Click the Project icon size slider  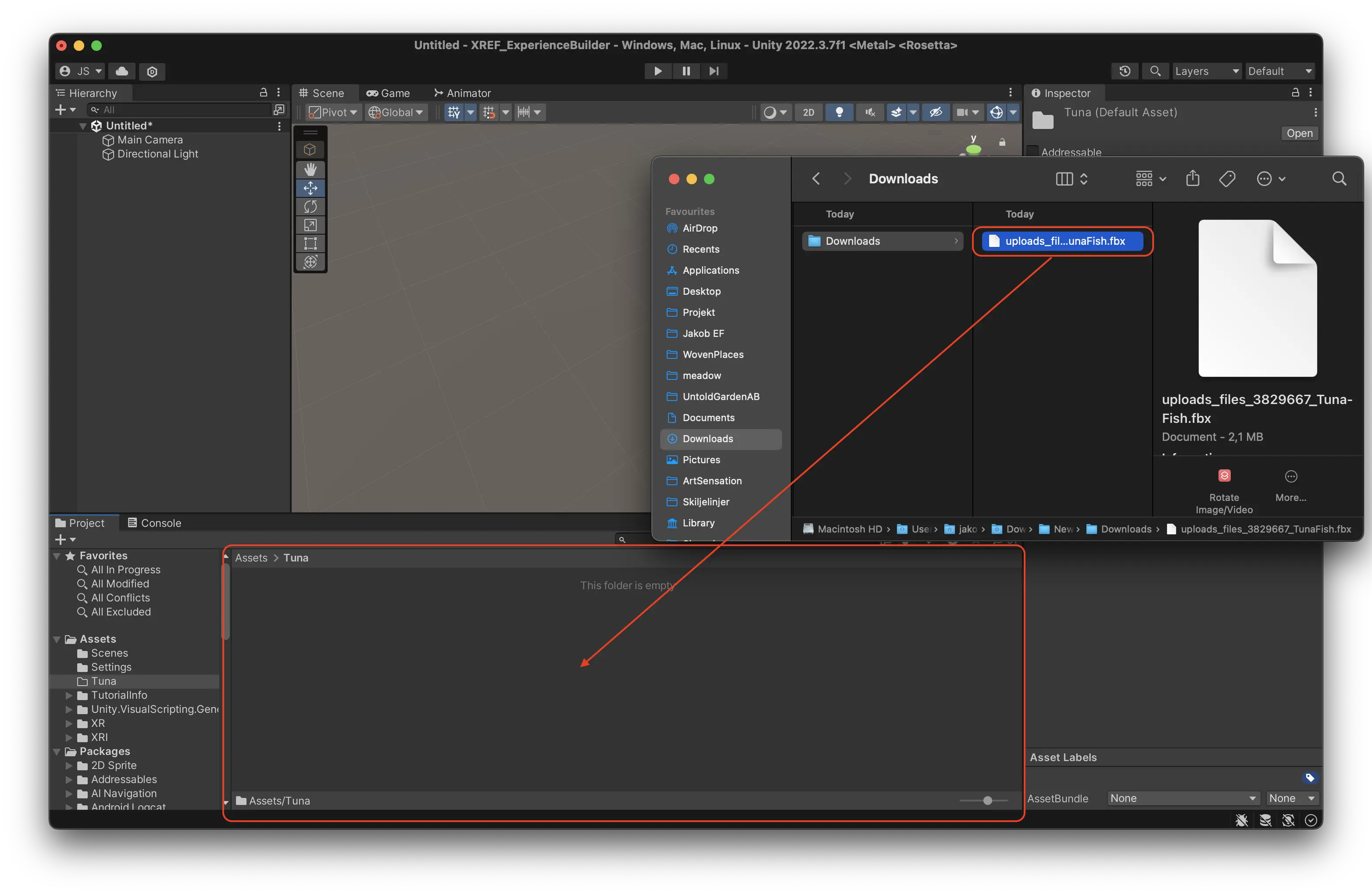987,800
